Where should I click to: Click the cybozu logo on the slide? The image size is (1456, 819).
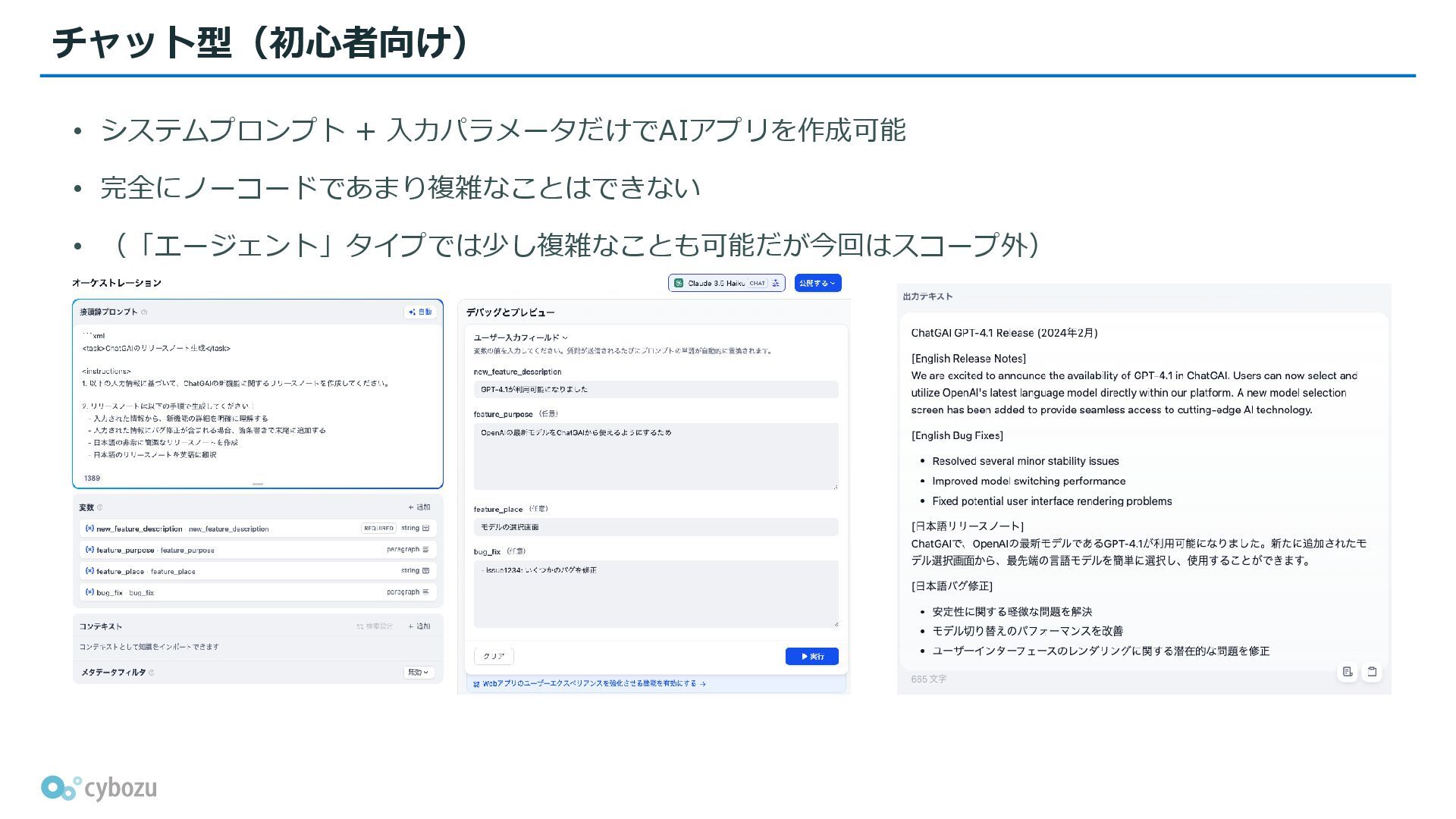(x=99, y=788)
